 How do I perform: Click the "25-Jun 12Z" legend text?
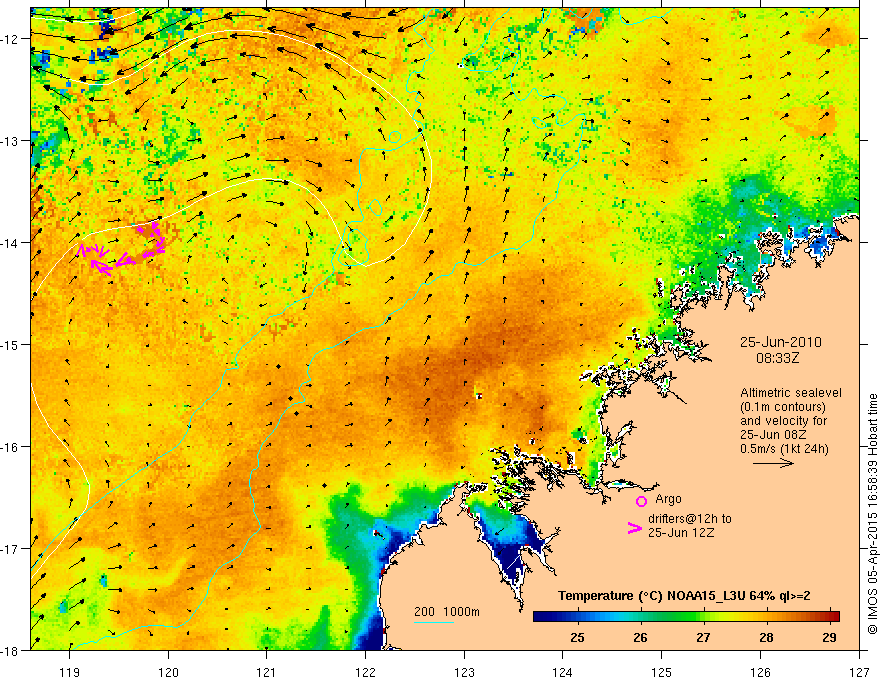pyautogui.click(x=681, y=532)
